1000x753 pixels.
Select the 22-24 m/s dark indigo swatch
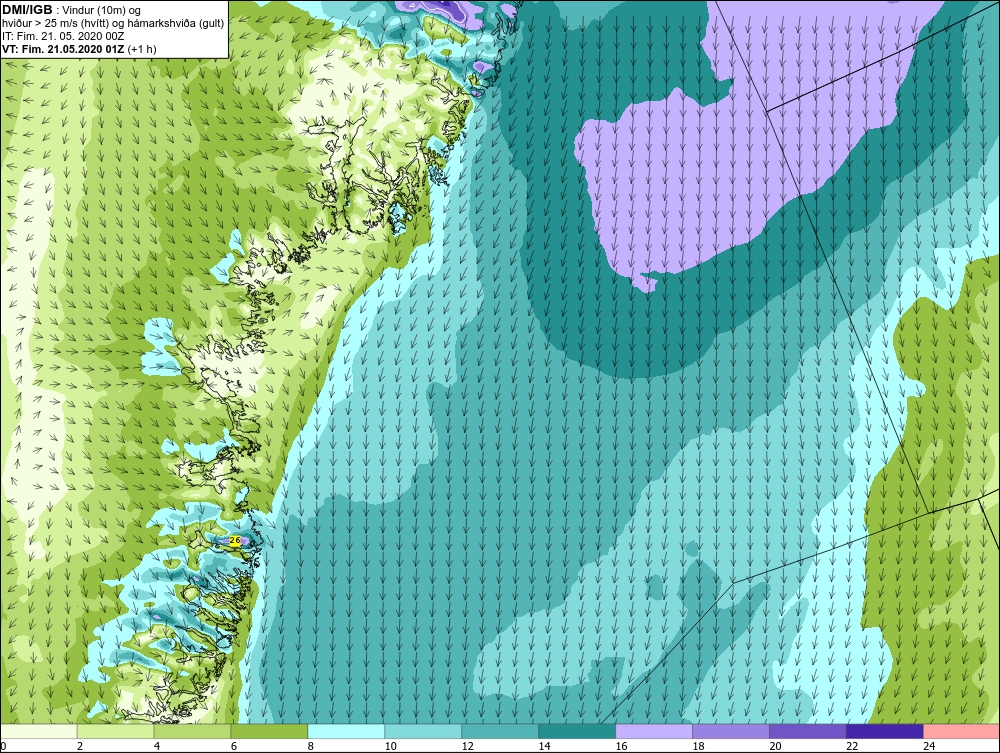885,731
